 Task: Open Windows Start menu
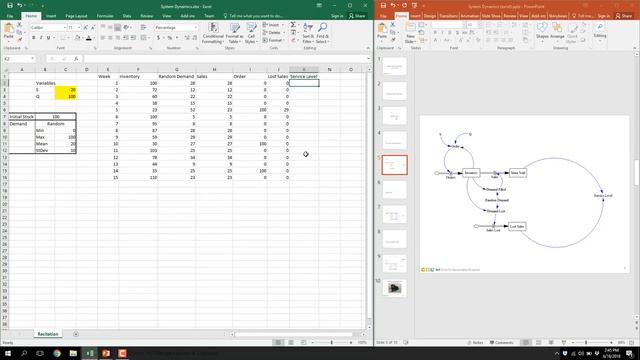point(7,353)
